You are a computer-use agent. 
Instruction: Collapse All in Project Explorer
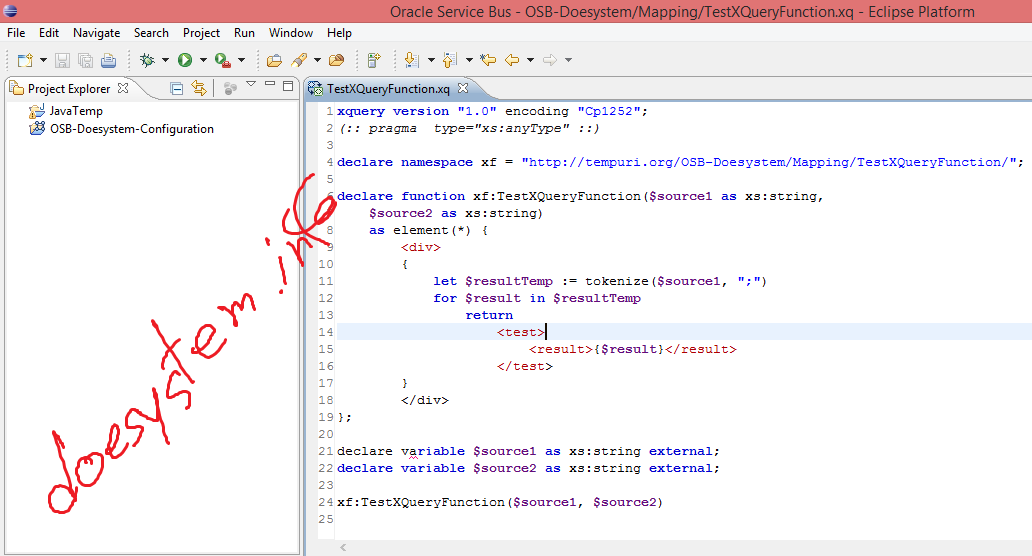(x=176, y=88)
